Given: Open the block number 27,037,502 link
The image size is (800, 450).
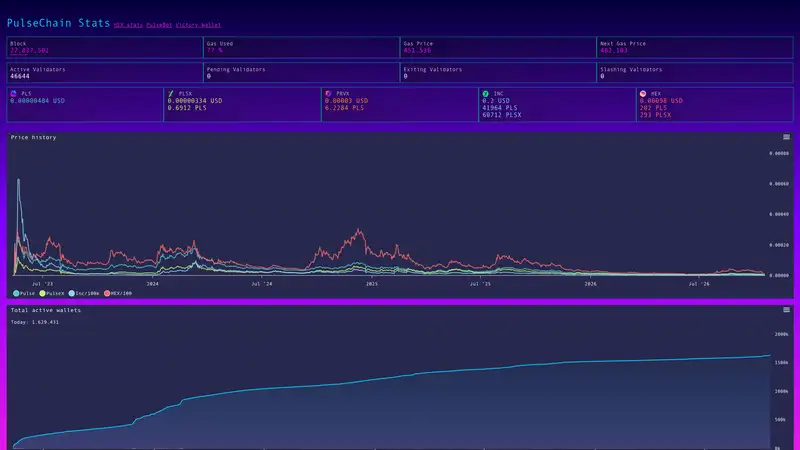Looking at the screenshot, I should point(30,51).
